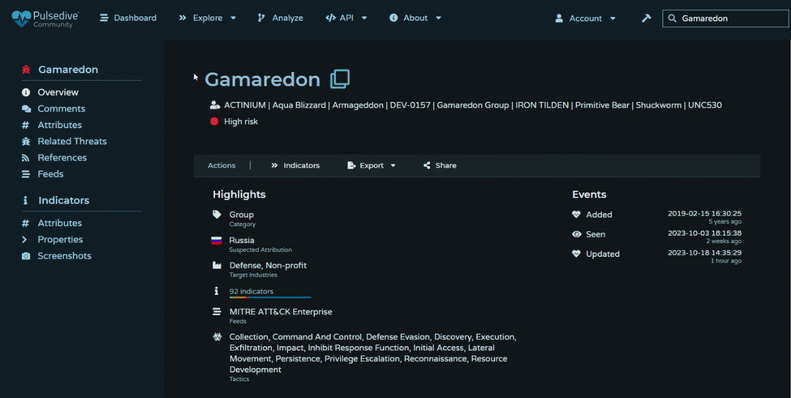Click the Gamaredon search field
Image resolution: width=791 pixels, height=398 pixels.
click(725, 18)
